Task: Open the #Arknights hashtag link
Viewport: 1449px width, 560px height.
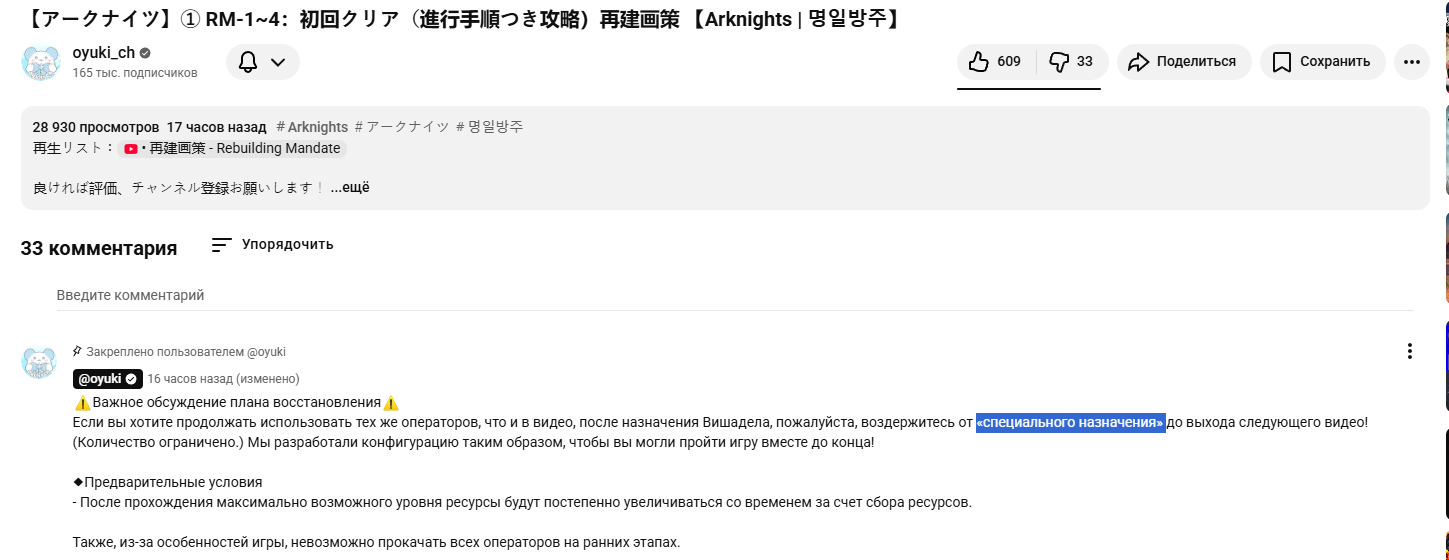Action: (x=312, y=127)
